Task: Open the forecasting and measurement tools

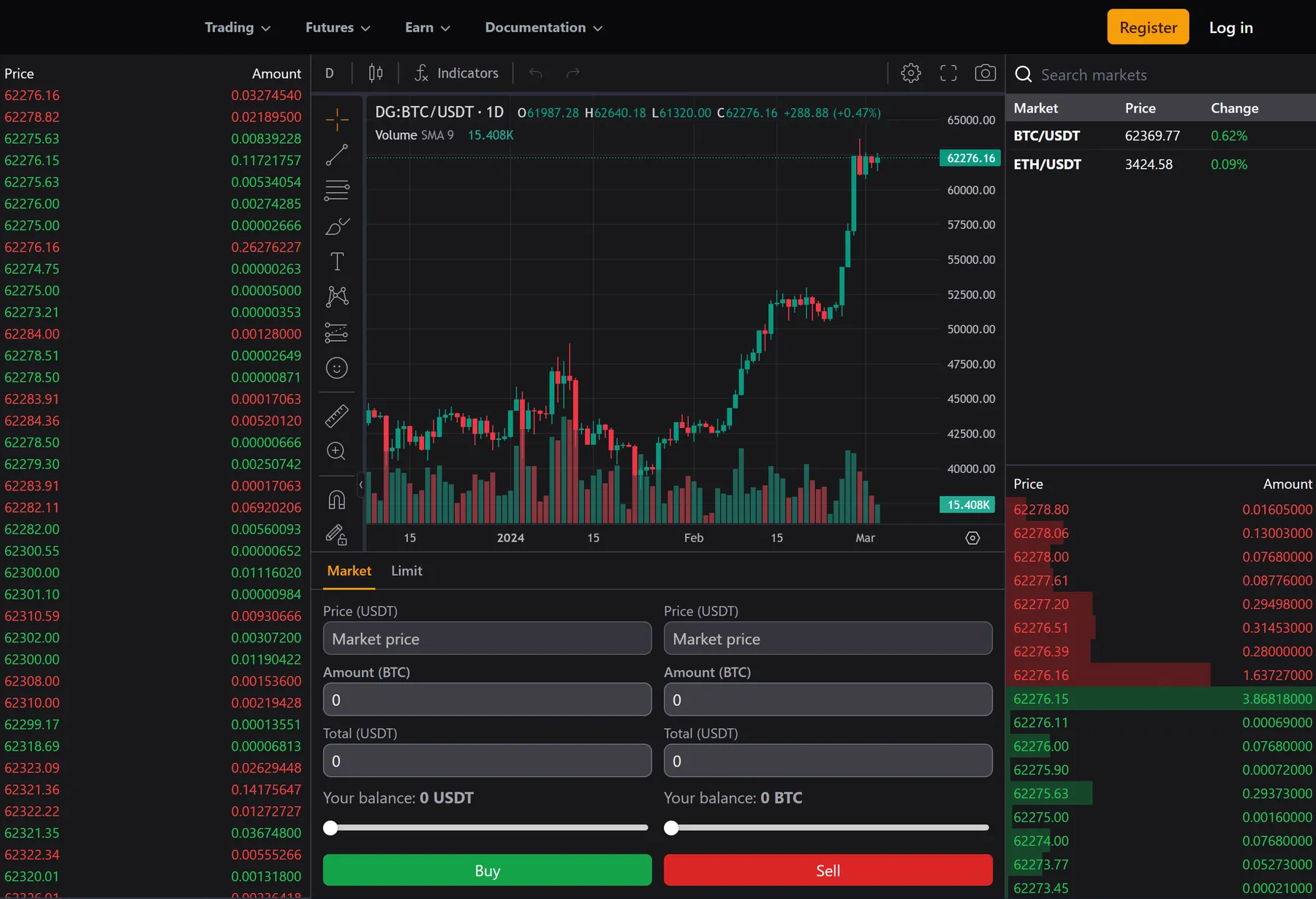Action: click(x=337, y=333)
